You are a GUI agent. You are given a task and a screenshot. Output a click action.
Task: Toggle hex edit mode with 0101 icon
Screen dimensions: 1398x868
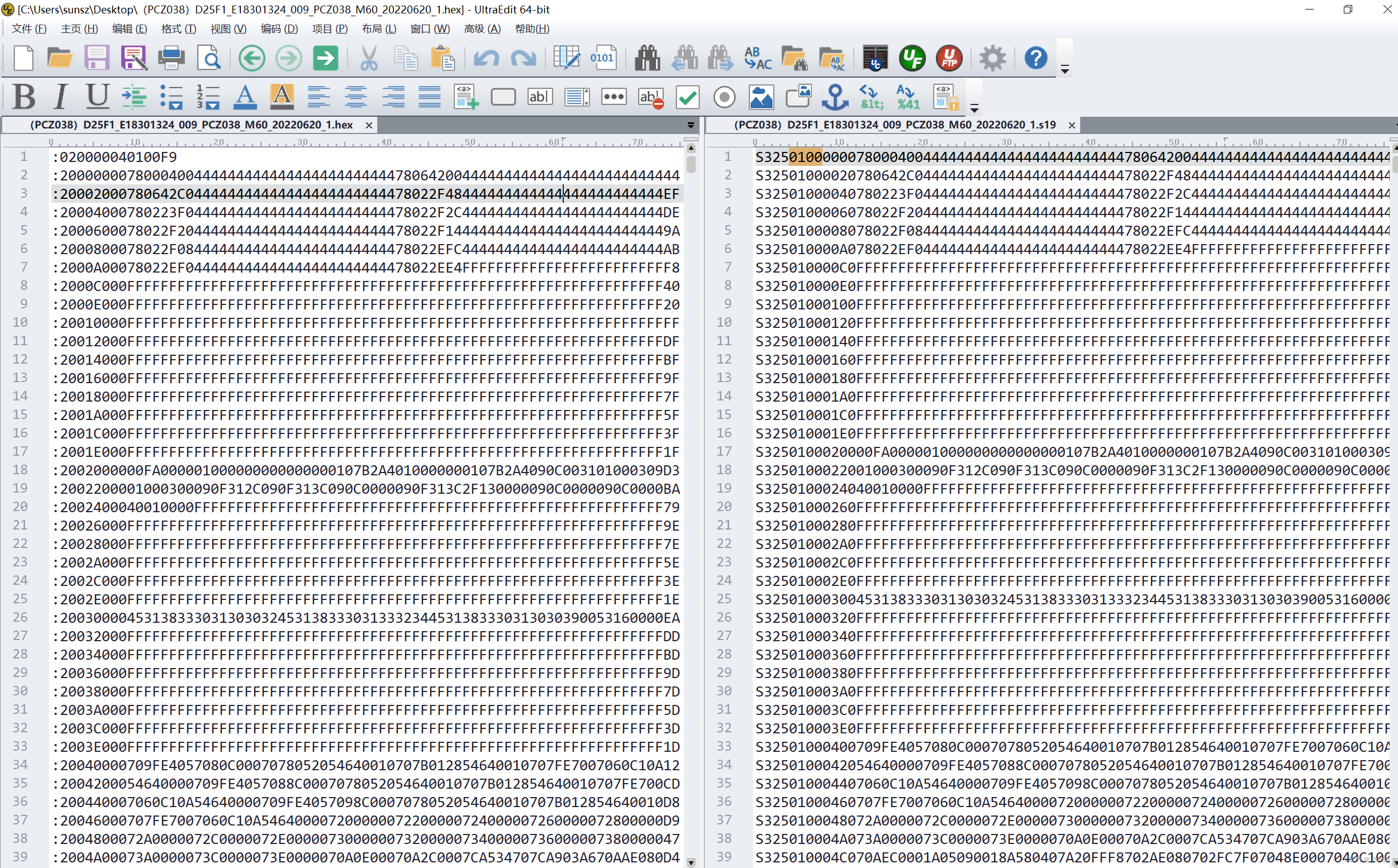coord(602,58)
